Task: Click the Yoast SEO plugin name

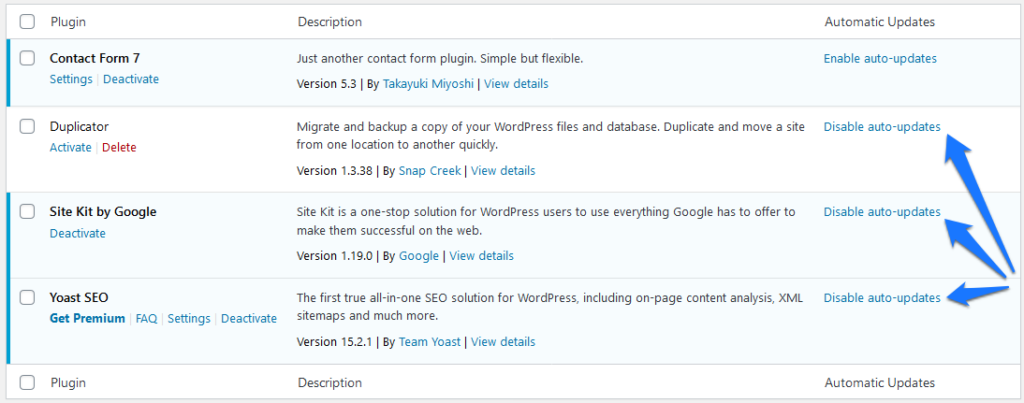Action: [x=79, y=298]
